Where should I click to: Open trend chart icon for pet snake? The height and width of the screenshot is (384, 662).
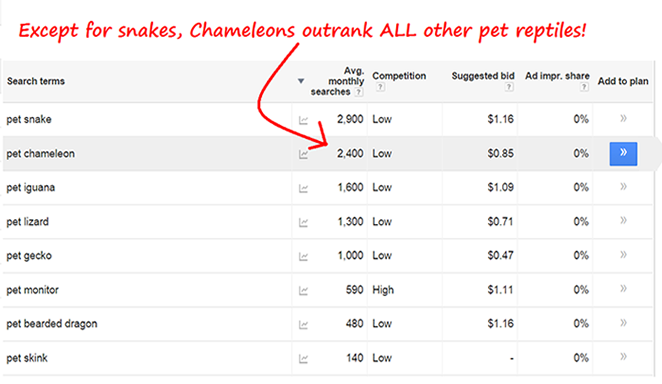coord(303,120)
